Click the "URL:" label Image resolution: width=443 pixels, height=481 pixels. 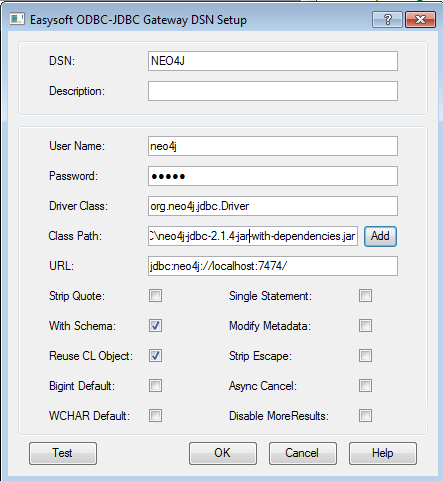(61, 266)
